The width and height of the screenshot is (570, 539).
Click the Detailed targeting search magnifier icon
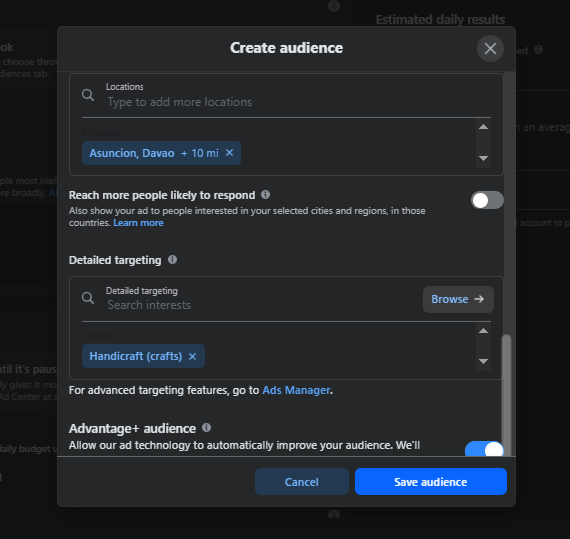coord(88,298)
